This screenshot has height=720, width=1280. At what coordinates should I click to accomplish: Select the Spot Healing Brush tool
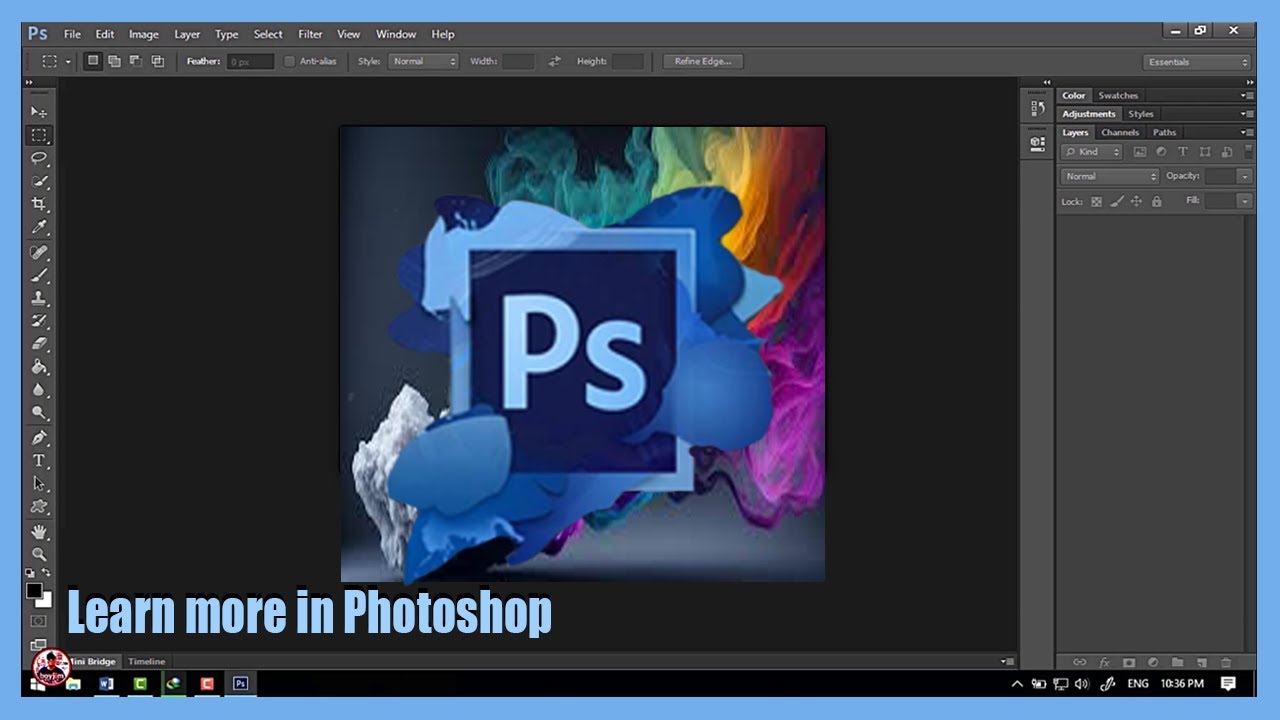click(39, 252)
